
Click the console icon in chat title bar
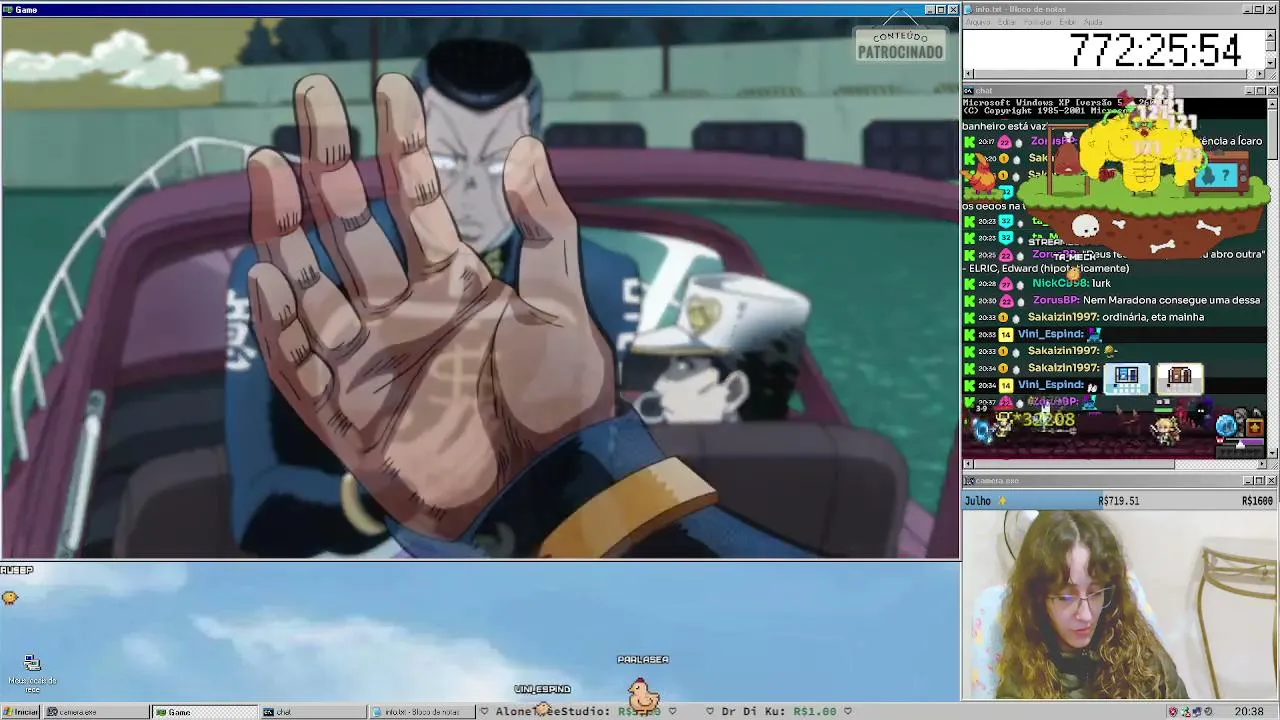click(969, 91)
